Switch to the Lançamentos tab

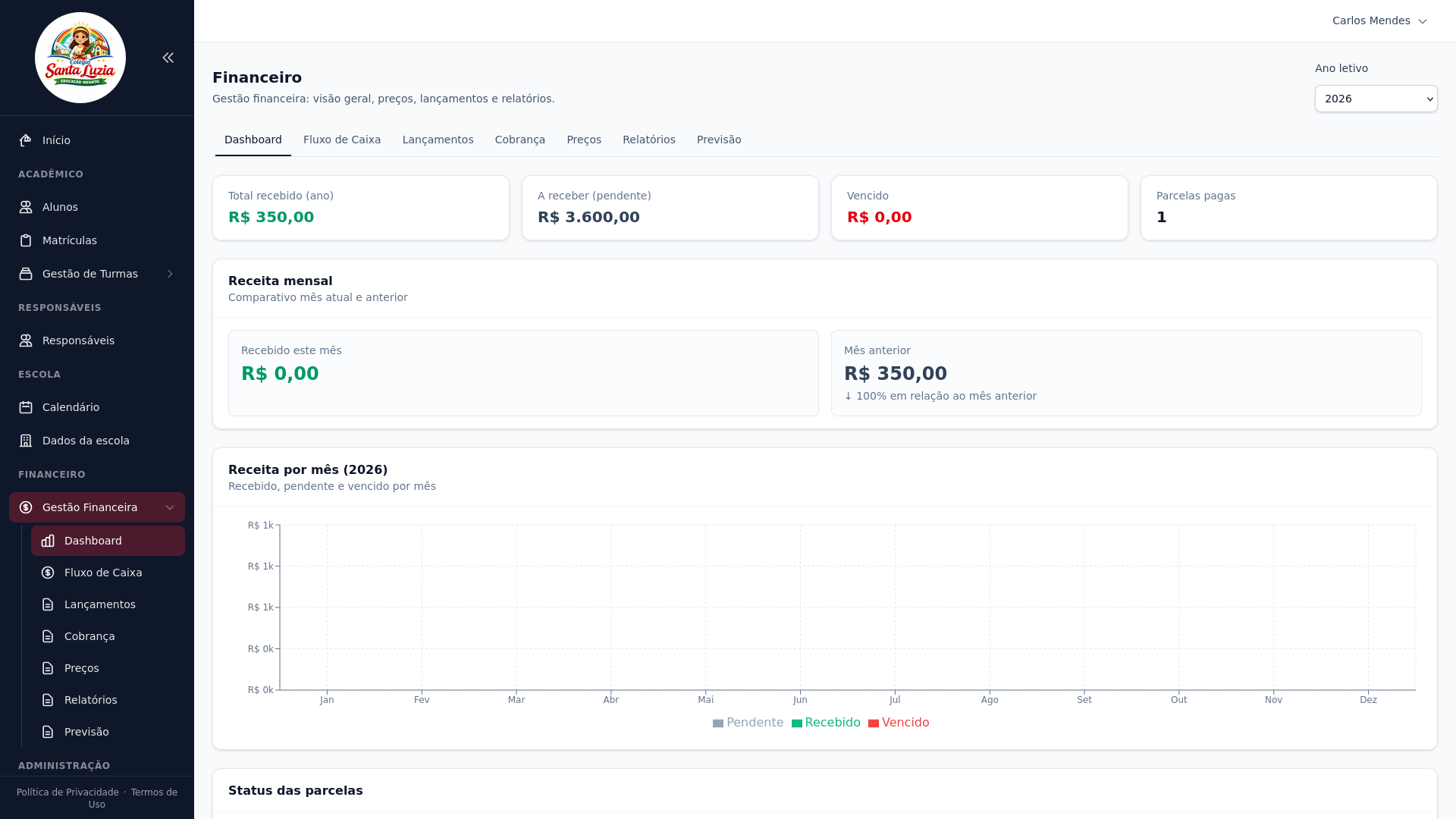tap(438, 140)
